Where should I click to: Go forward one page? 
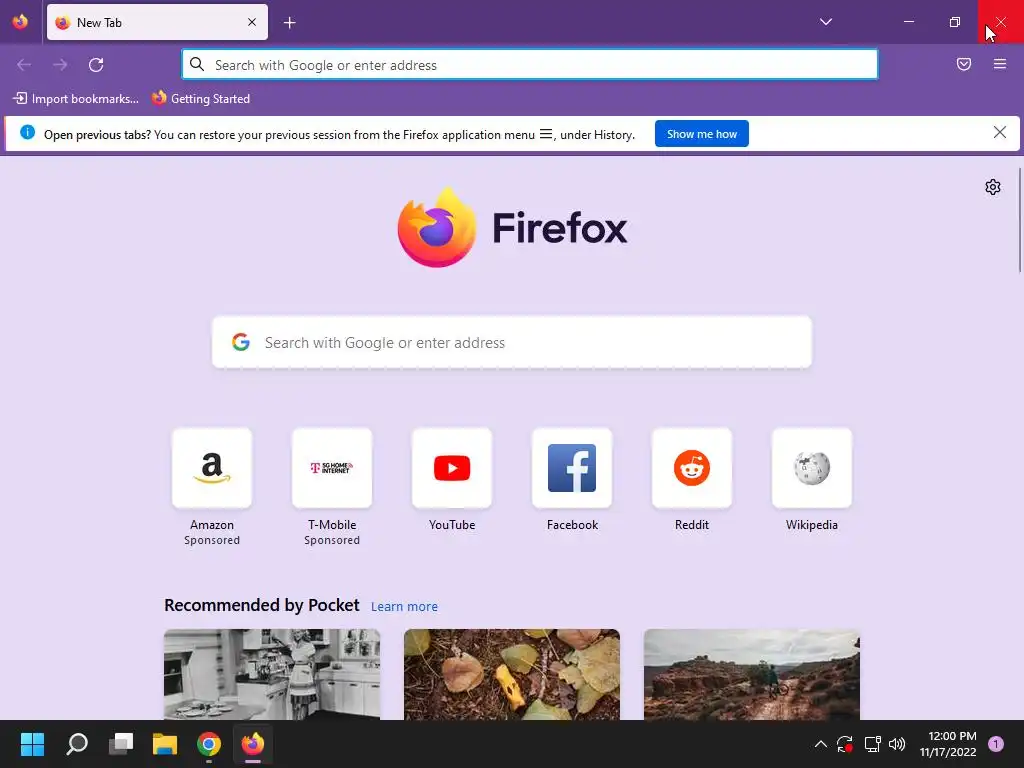(x=60, y=65)
